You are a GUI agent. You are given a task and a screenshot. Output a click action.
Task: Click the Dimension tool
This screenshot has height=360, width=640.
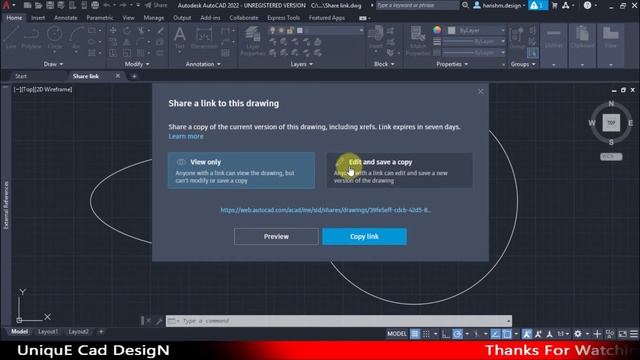pos(204,38)
